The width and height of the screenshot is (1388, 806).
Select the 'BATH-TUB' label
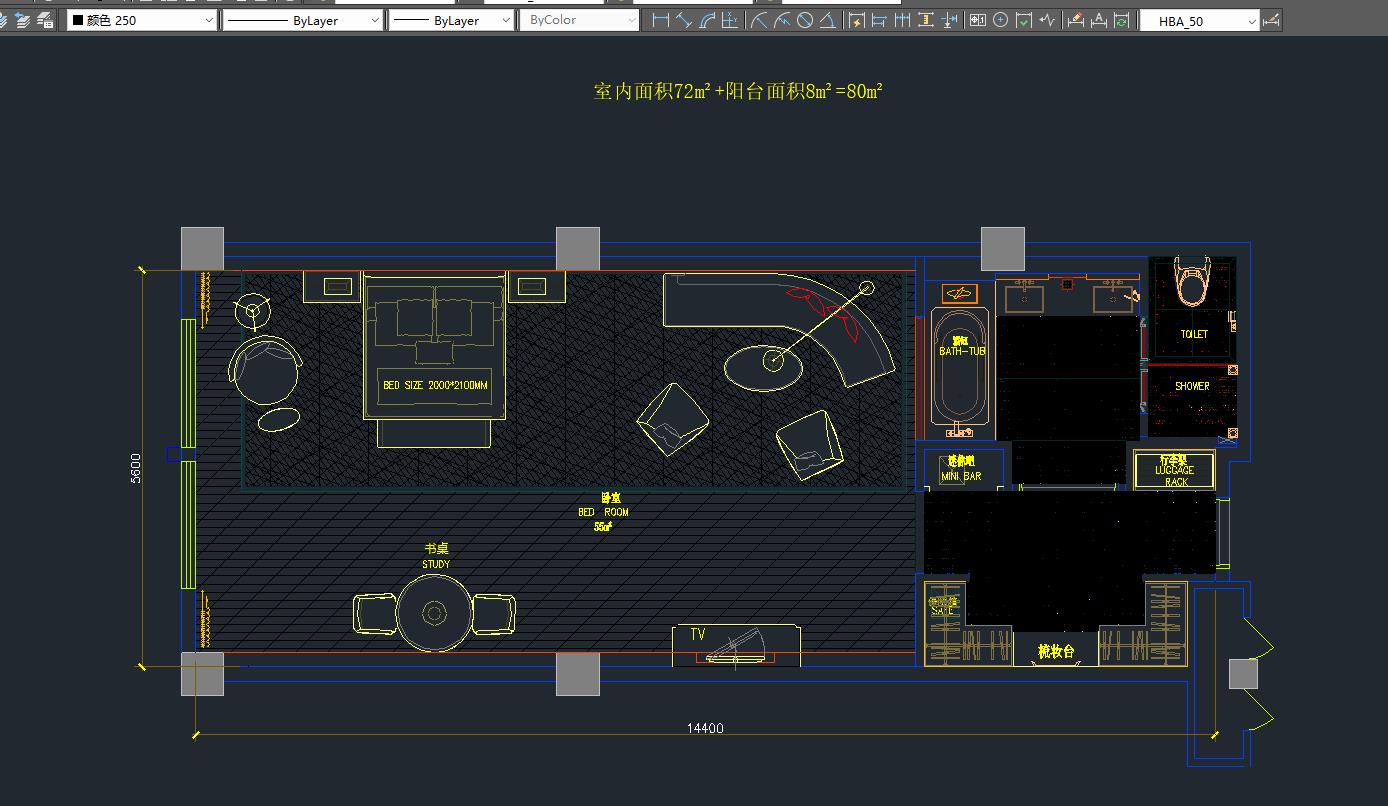tap(962, 351)
